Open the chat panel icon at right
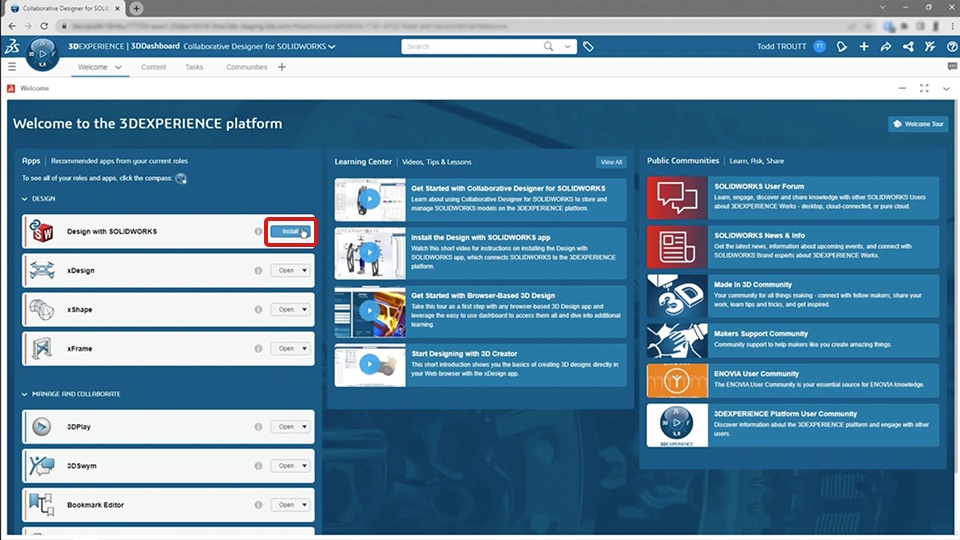Viewport: 960px width, 540px height. click(952, 67)
